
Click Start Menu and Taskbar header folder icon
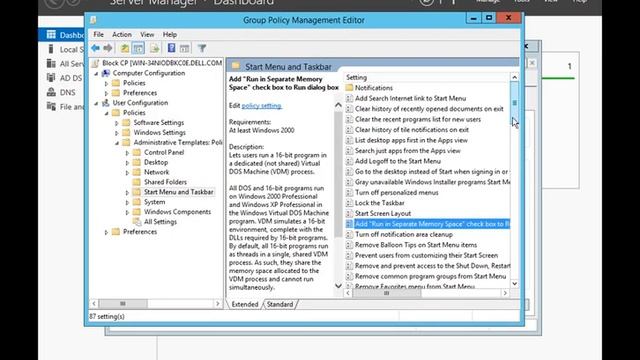click(x=236, y=66)
